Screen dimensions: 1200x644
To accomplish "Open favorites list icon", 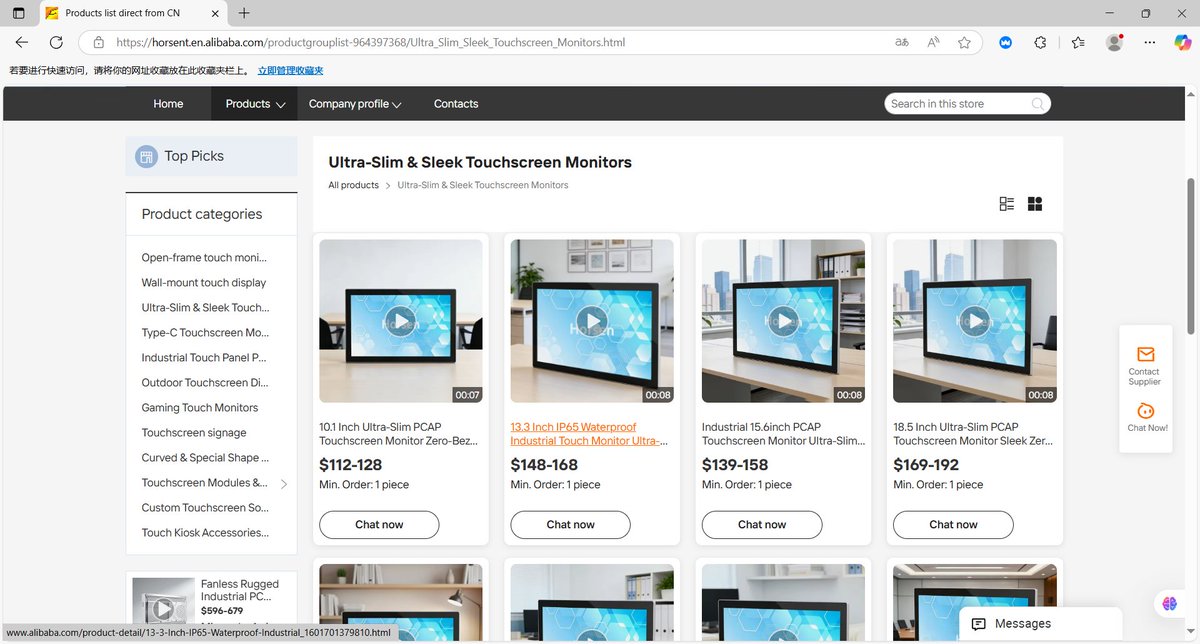I will pyautogui.click(x=1078, y=43).
